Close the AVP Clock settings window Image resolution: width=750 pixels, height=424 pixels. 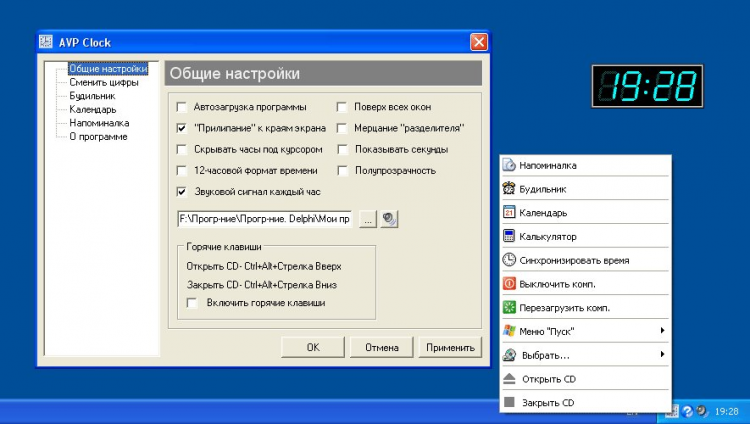[479, 42]
